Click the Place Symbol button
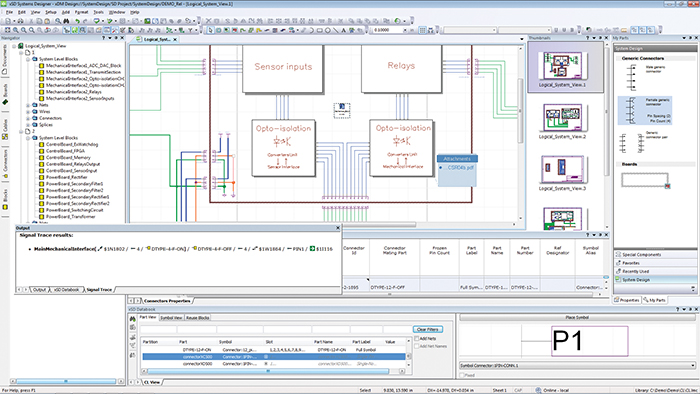This screenshot has height=394, width=700. tap(577, 317)
